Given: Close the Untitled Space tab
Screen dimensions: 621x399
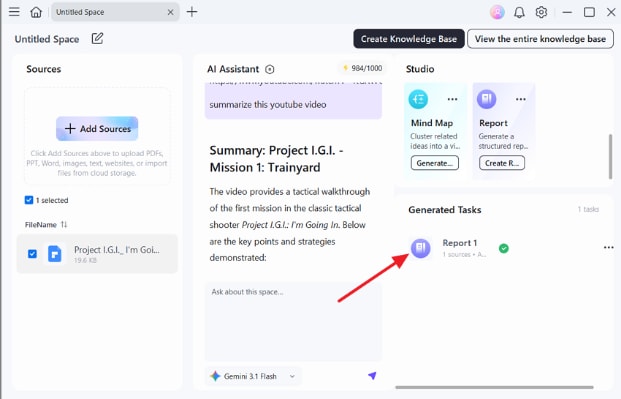Looking at the screenshot, I should (x=170, y=12).
